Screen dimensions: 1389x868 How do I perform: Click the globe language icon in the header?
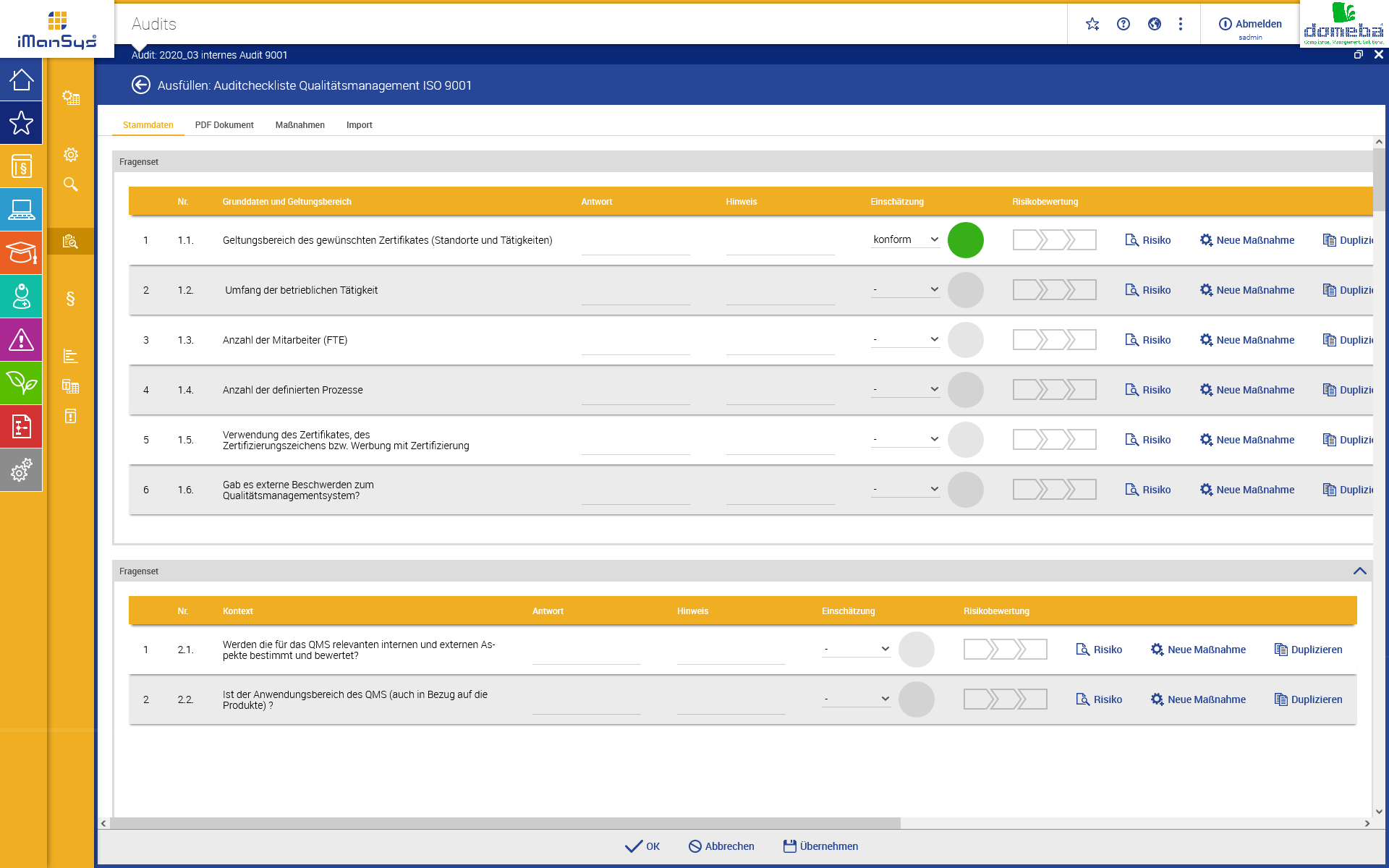click(1155, 24)
